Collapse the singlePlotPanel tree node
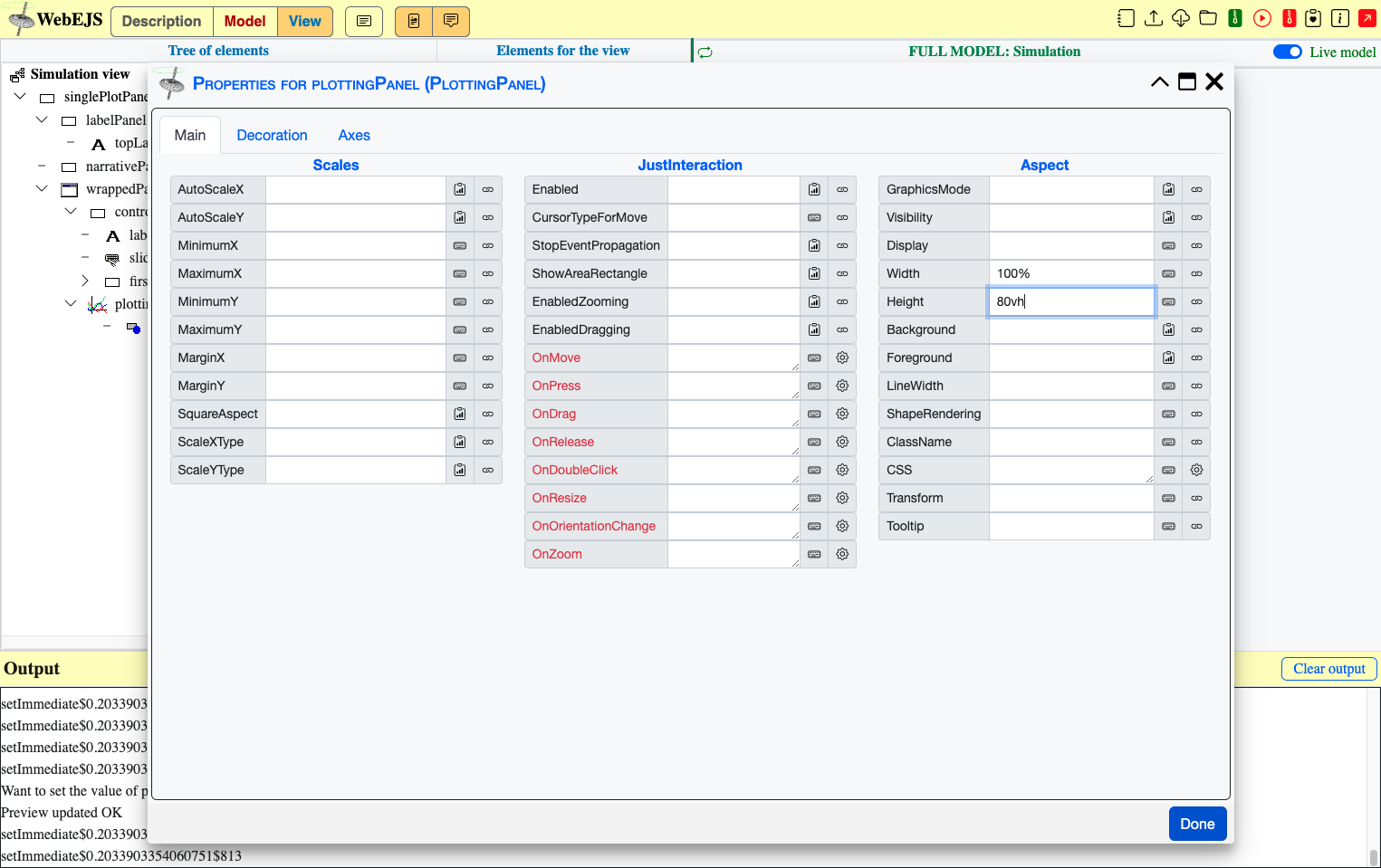This screenshot has width=1381, height=868. click(20, 96)
